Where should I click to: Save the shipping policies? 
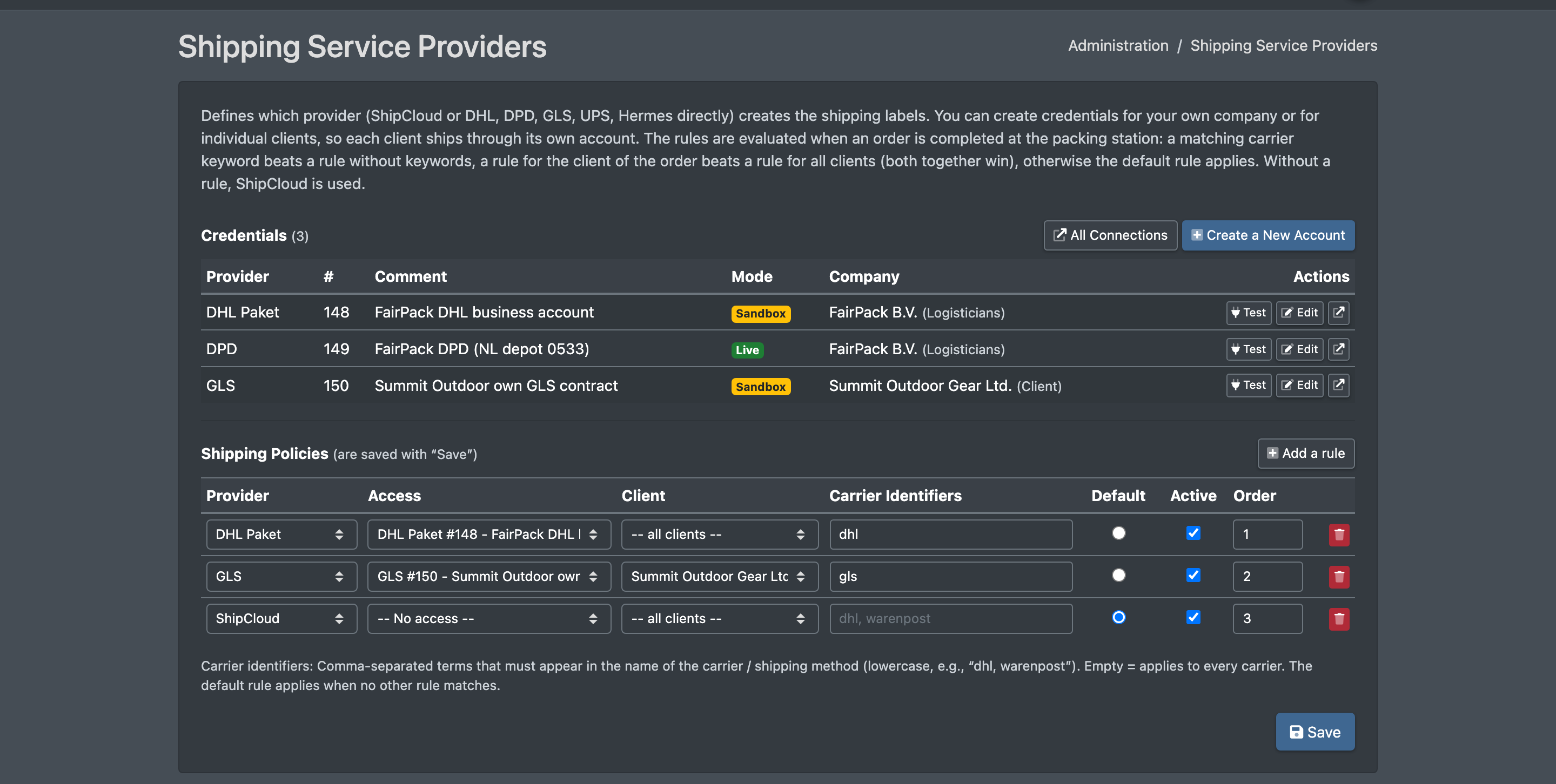click(x=1315, y=732)
